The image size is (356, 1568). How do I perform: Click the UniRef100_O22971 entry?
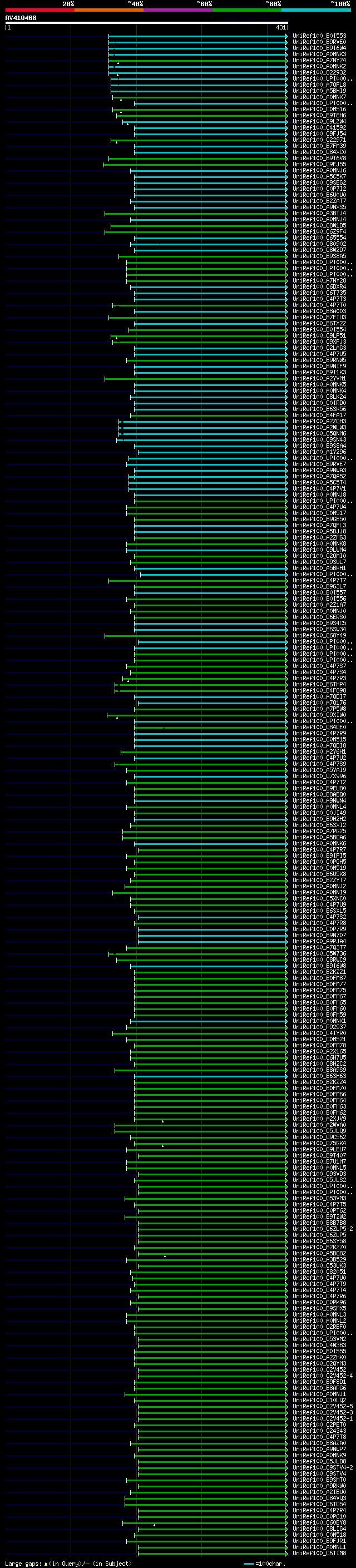pyautogui.click(x=319, y=140)
